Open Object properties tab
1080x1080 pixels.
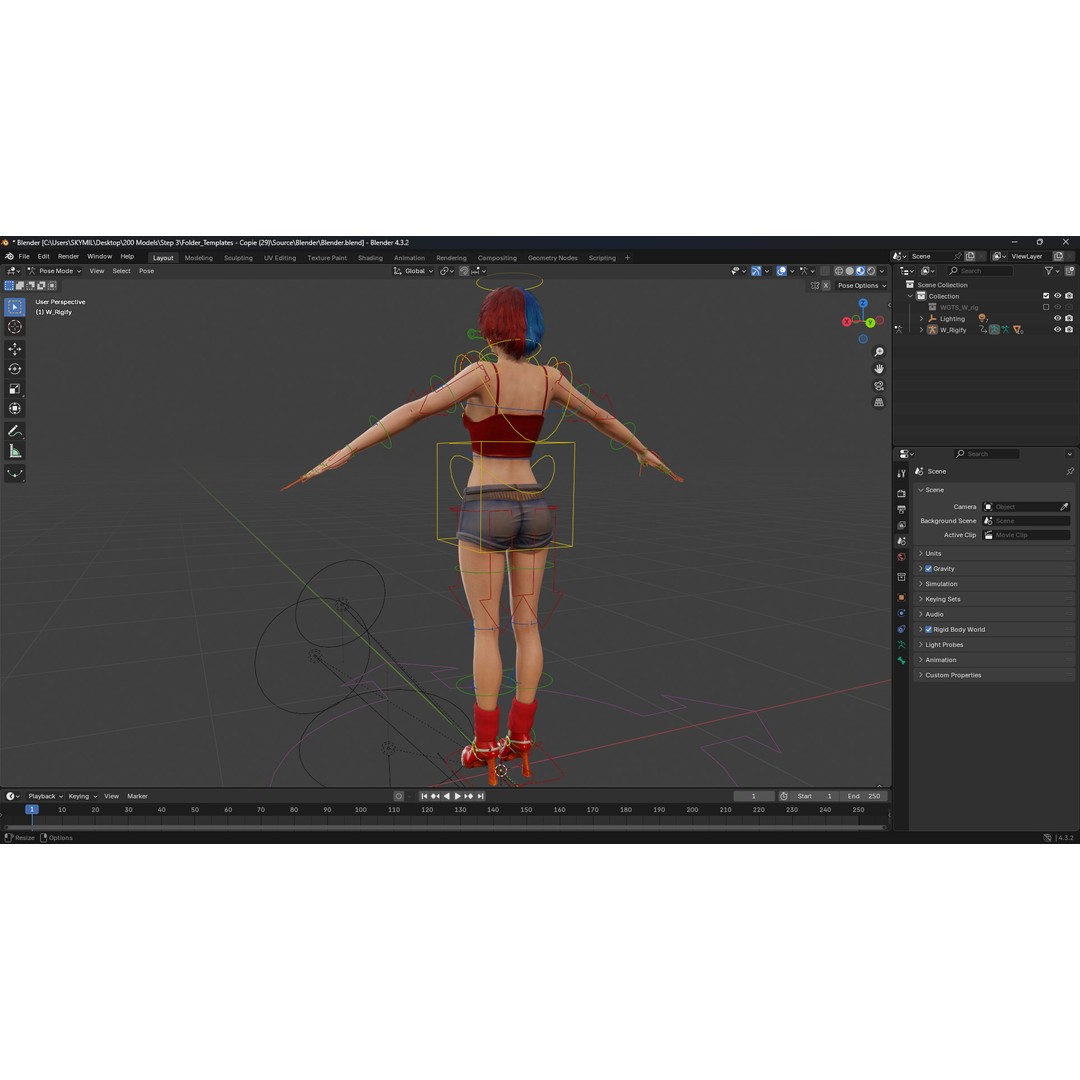pos(901,597)
